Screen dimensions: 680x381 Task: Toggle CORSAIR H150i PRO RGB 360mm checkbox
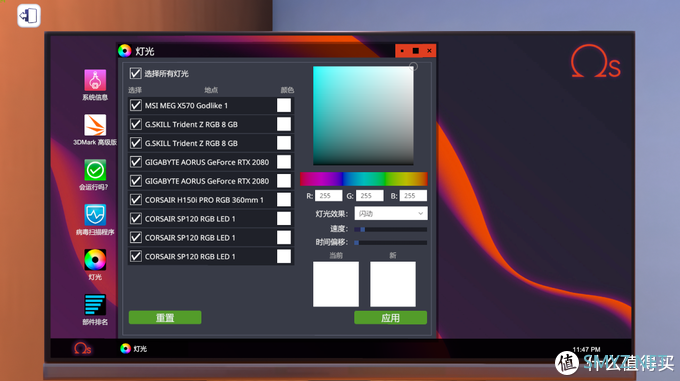click(136, 200)
